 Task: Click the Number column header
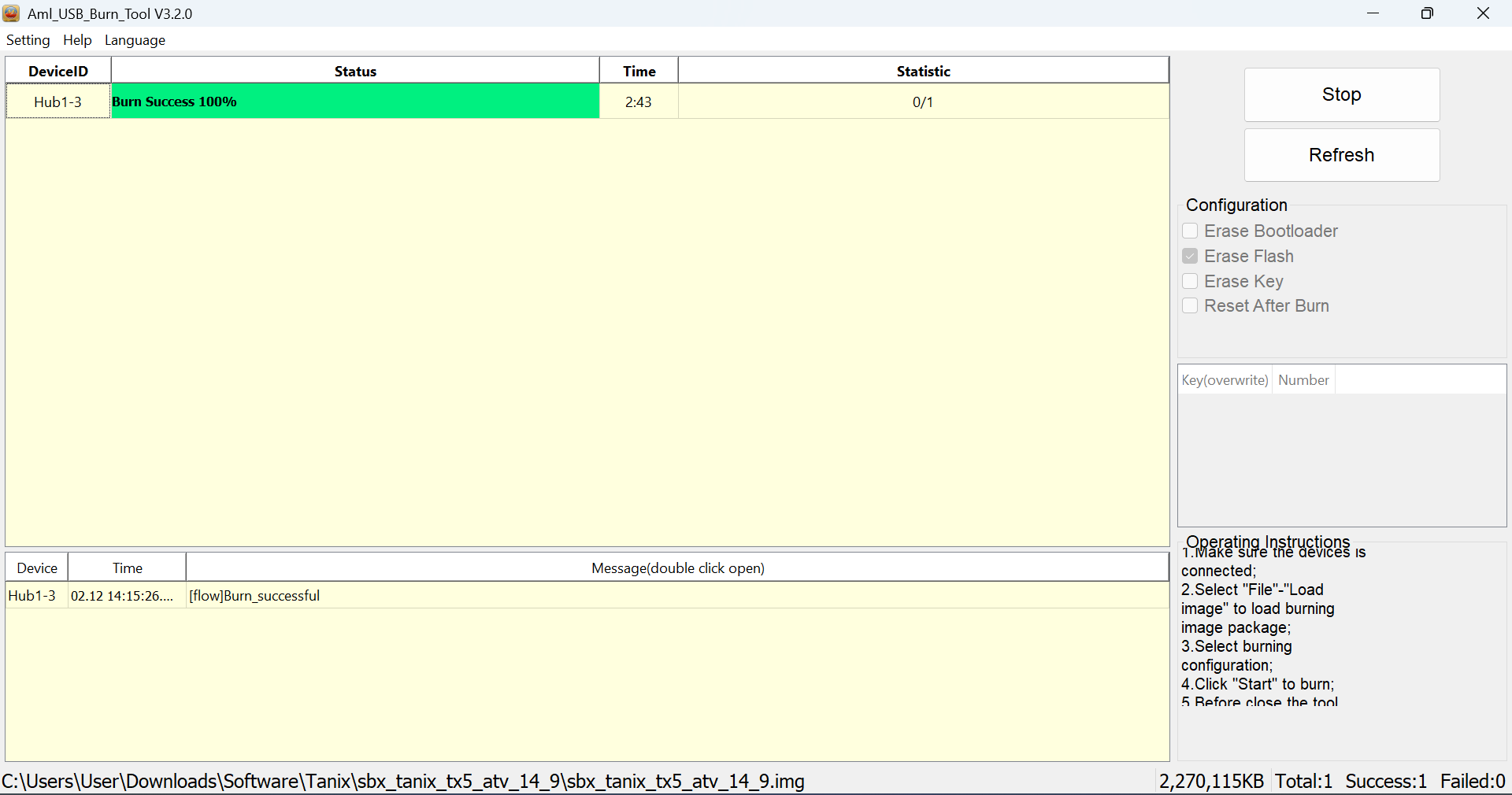point(1303,380)
